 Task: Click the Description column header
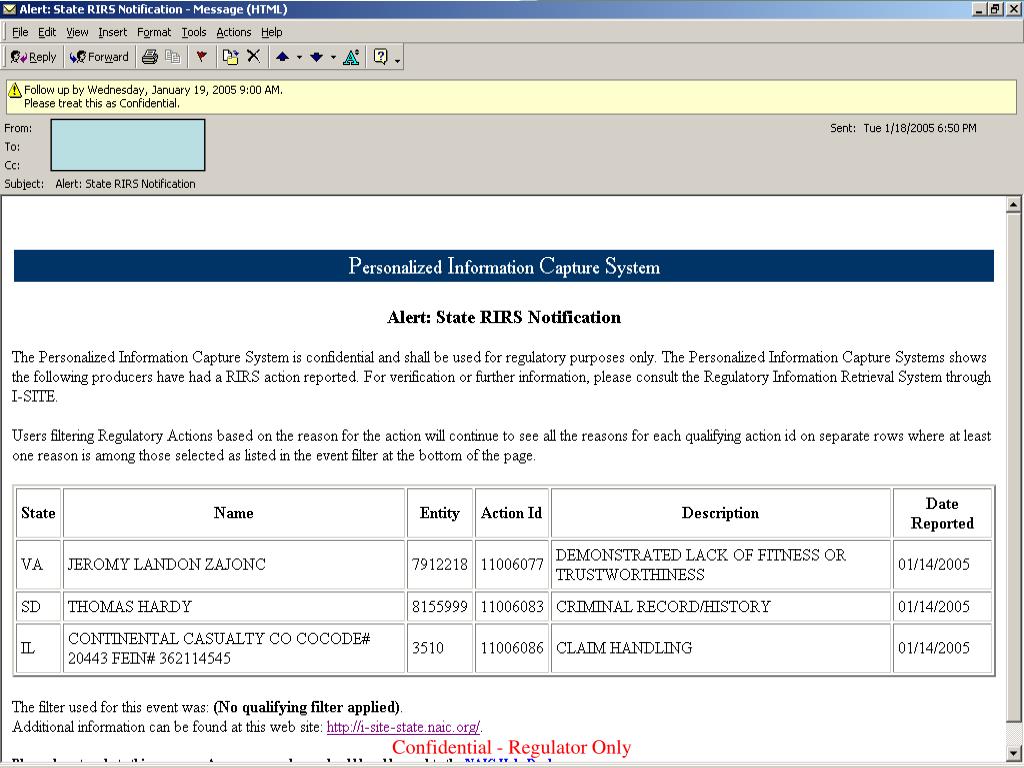click(720, 513)
